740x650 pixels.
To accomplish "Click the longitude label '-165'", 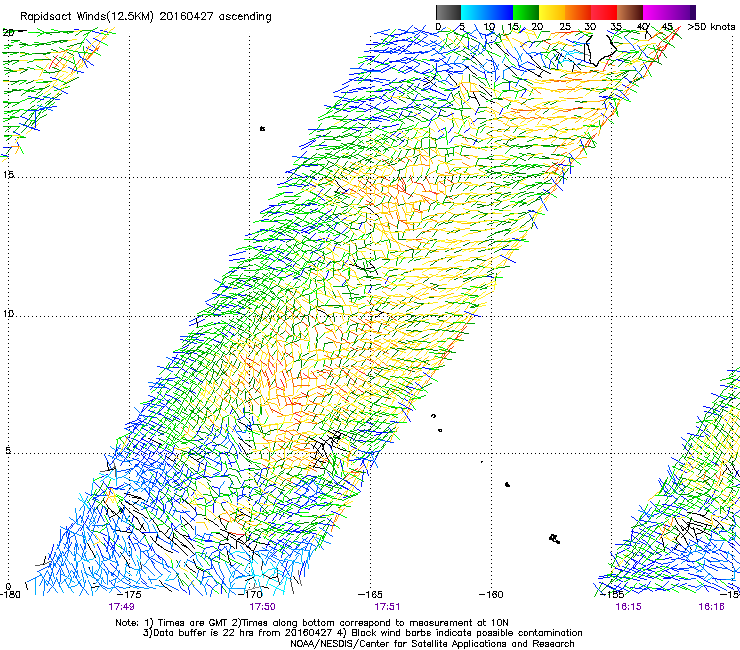I will click(370, 595).
